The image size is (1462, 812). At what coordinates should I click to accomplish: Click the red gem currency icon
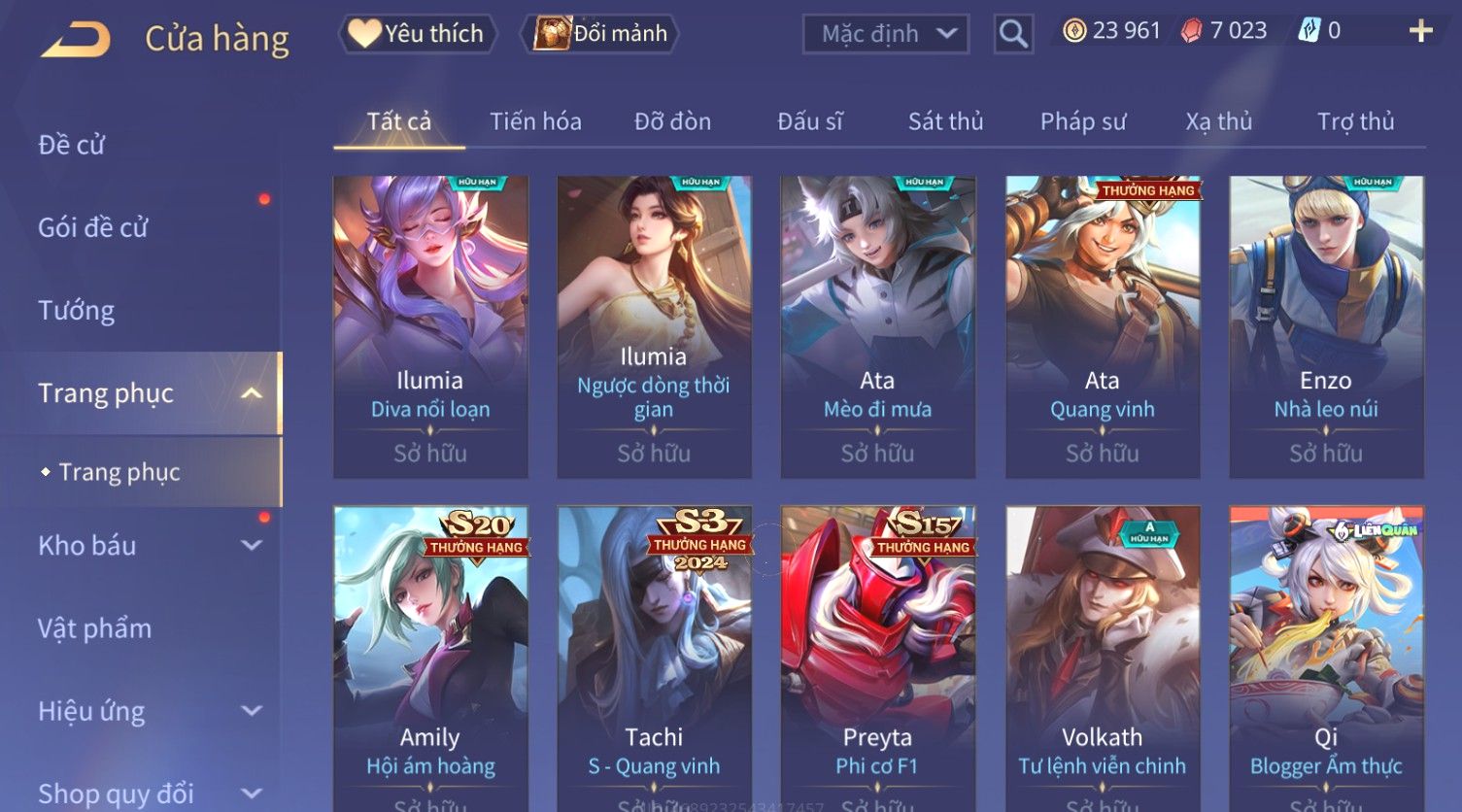coord(1192,31)
